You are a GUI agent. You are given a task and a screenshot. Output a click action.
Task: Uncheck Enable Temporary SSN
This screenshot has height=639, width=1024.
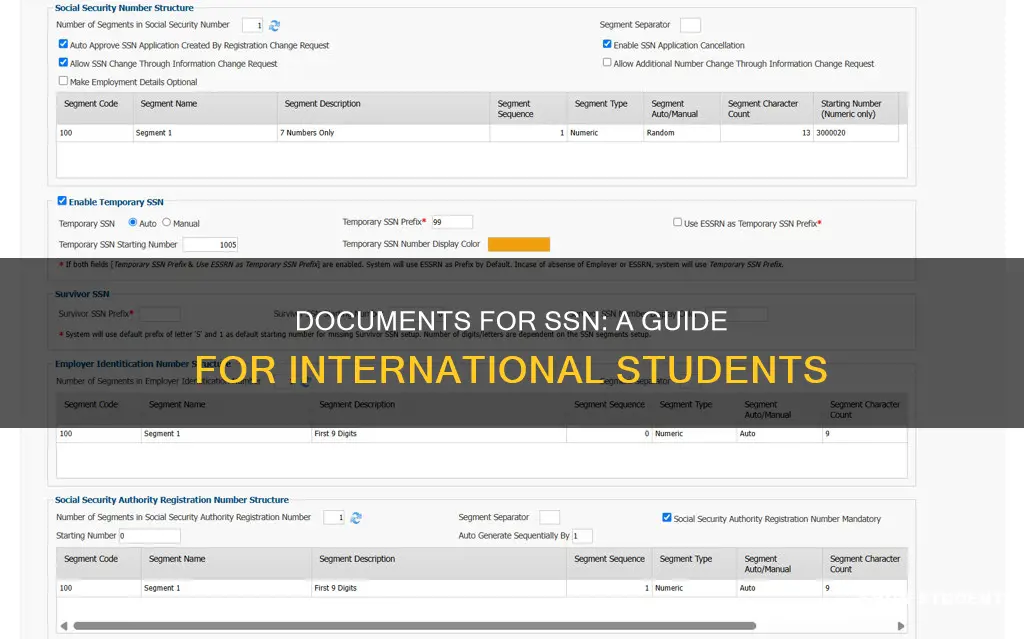click(x=62, y=201)
